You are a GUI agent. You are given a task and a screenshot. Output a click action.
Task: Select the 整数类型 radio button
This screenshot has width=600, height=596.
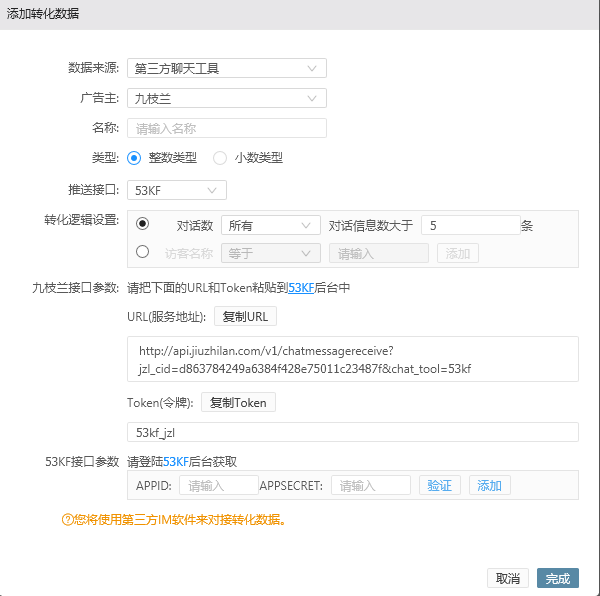134,158
